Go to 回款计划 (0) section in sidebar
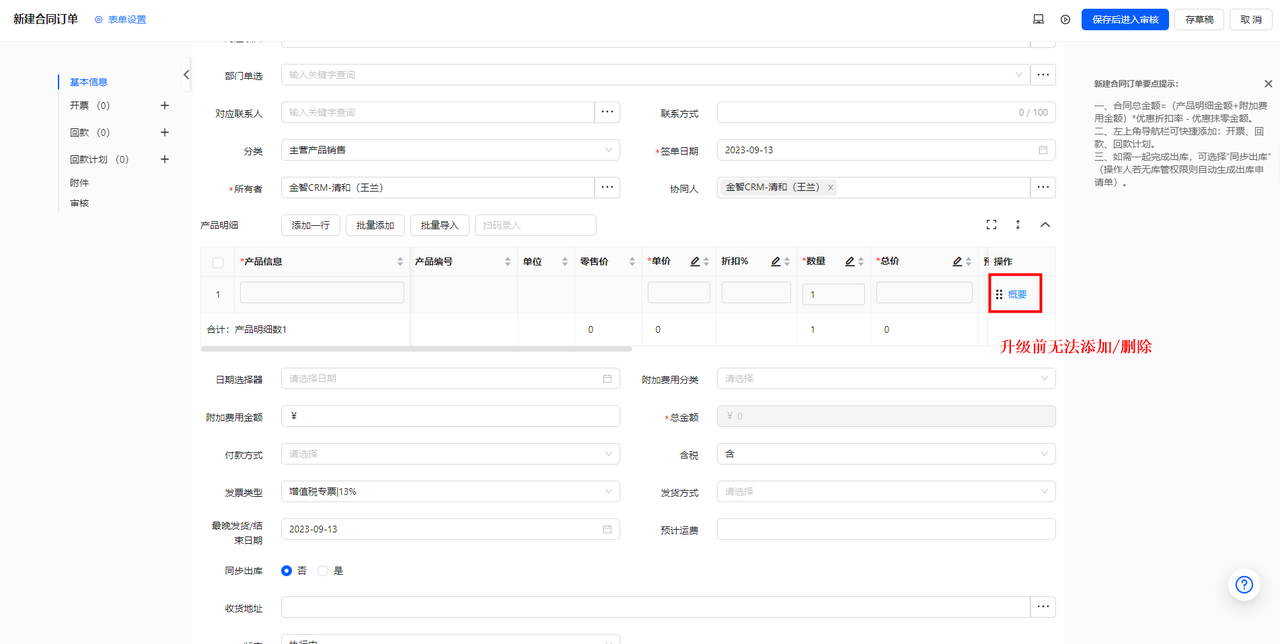Image resolution: width=1280 pixels, height=644 pixels. coord(99,159)
